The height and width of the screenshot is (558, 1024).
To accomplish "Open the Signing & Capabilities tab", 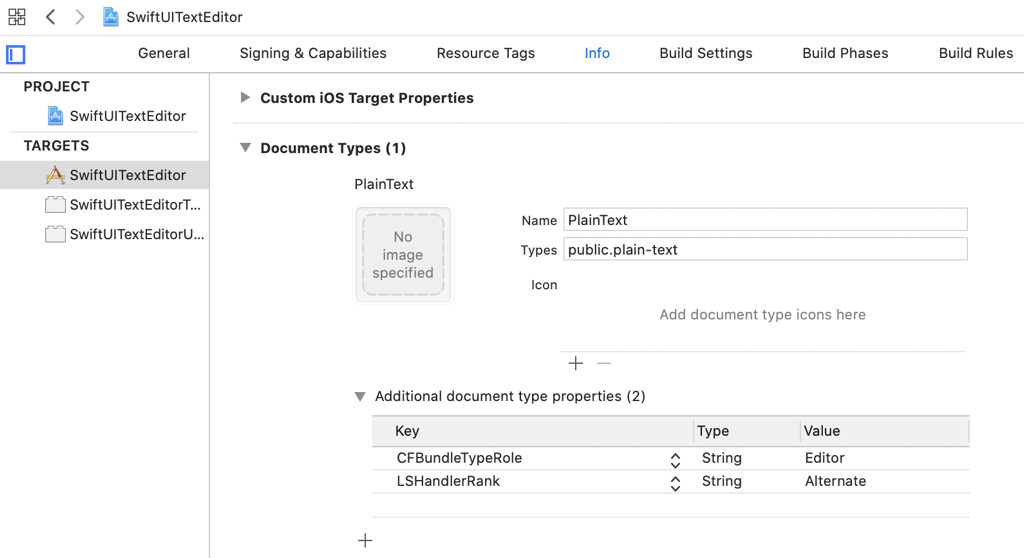I will pos(313,53).
